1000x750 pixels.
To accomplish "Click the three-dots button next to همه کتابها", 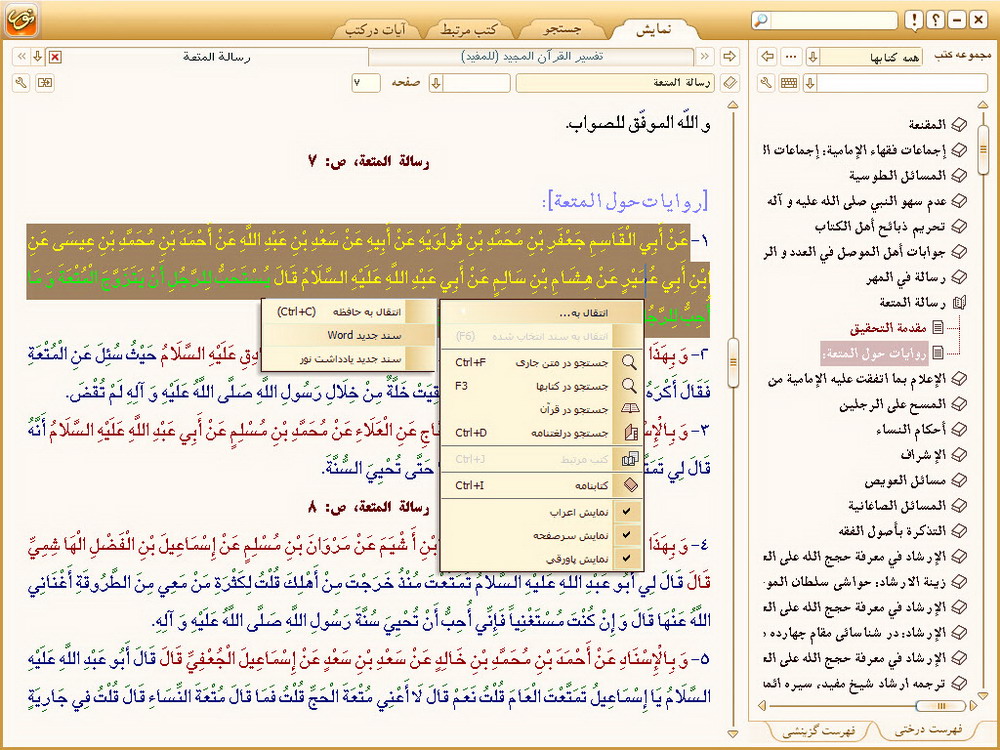I will (x=791, y=57).
